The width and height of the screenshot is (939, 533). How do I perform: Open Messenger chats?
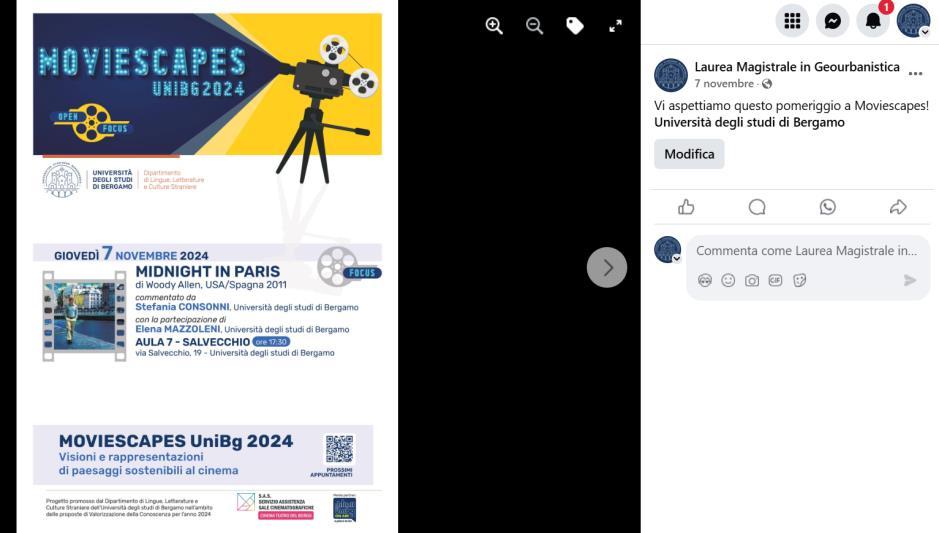pyautogui.click(x=832, y=21)
